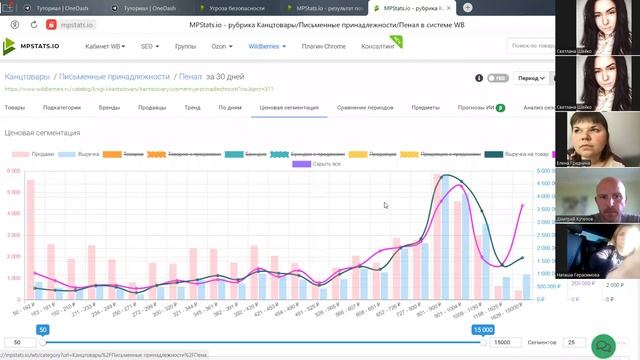Open the Группы menu item
The height and width of the screenshot is (360, 640).
click(185, 47)
